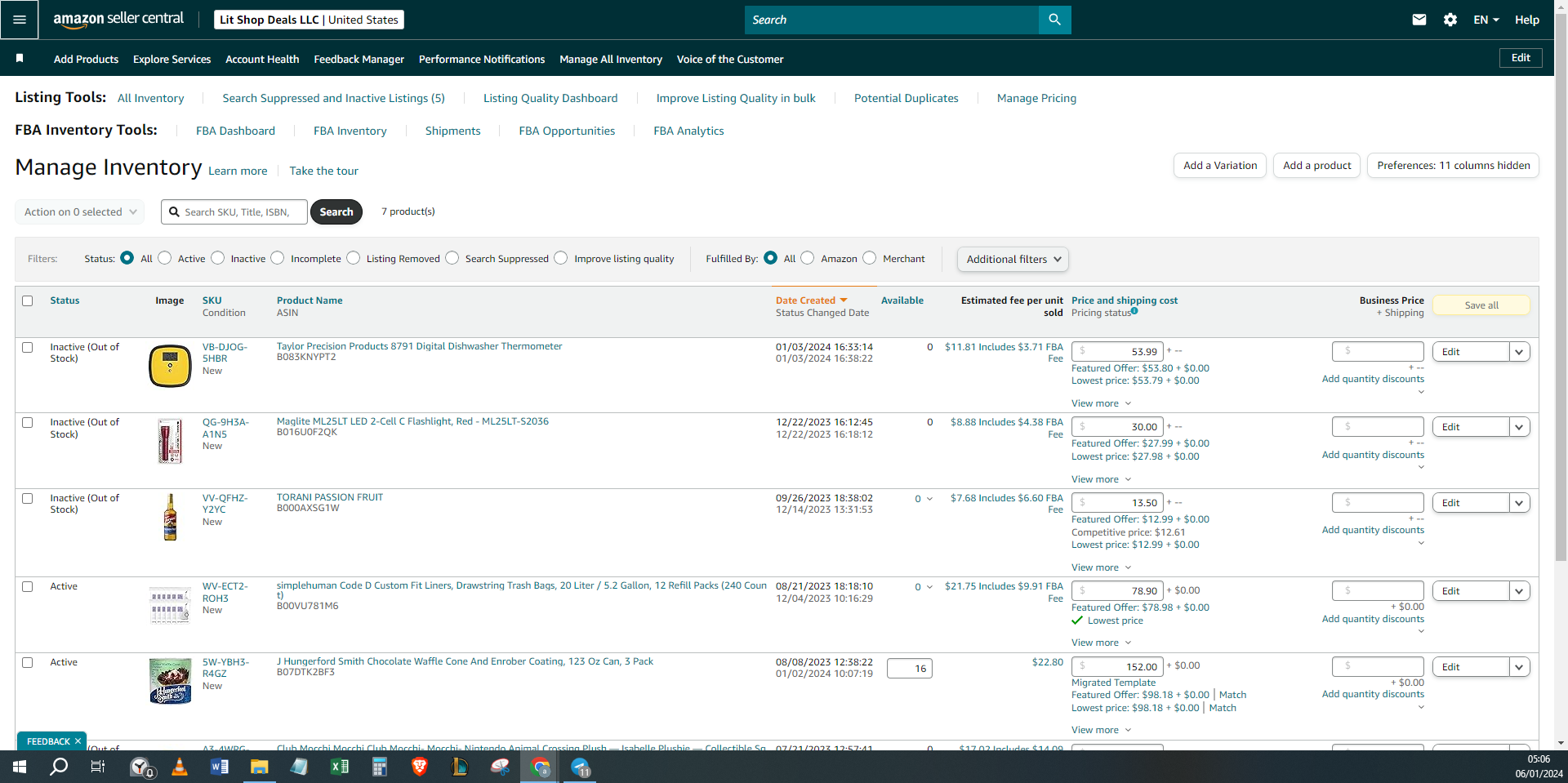Viewport: 1568px width, 783px height.
Task: Open the Edit dropdown arrow for the Maglite flashlight
Action: [1519, 427]
